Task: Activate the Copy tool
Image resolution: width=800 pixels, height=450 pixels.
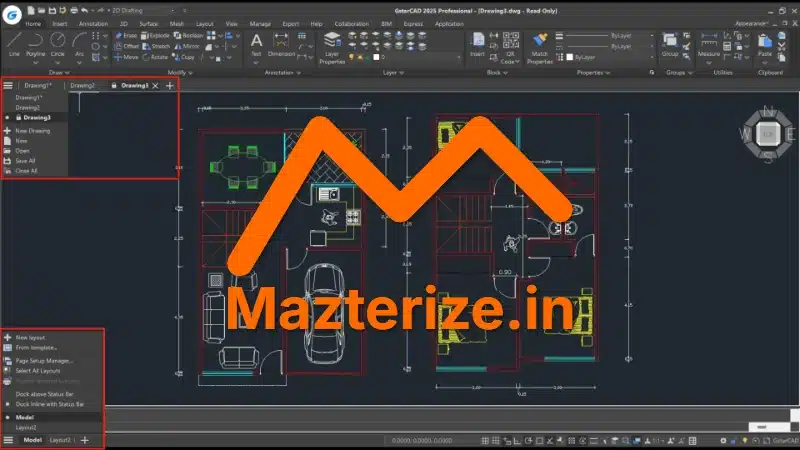Action: 183,57
